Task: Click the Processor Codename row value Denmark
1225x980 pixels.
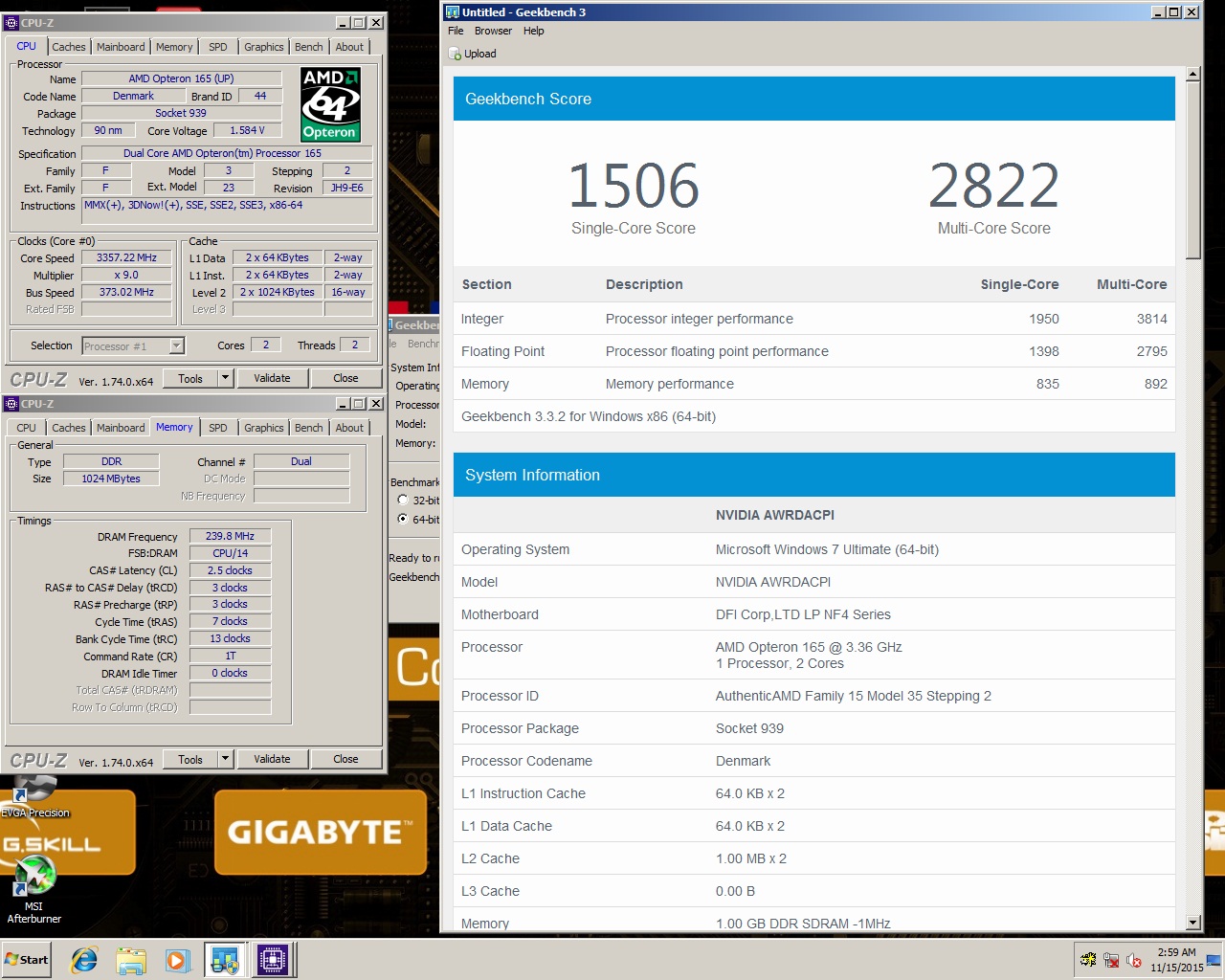Action: click(743, 761)
